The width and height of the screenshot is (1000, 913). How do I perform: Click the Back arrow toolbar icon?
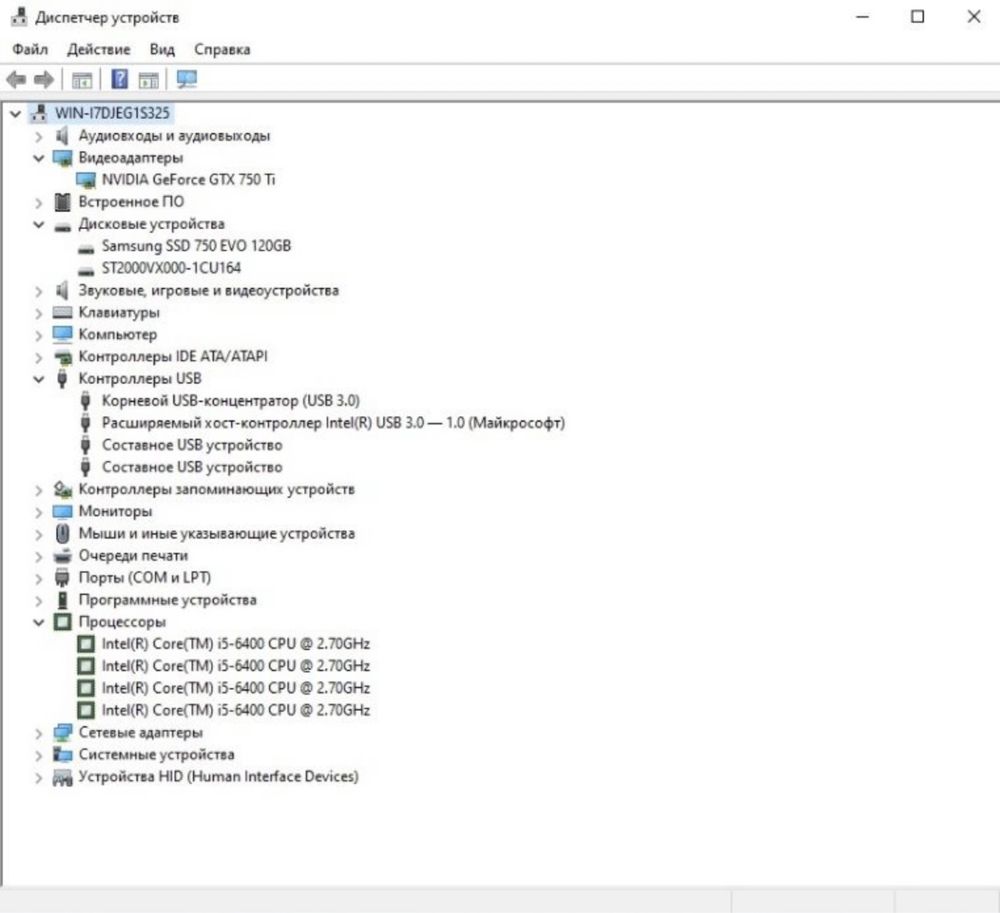pos(16,80)
